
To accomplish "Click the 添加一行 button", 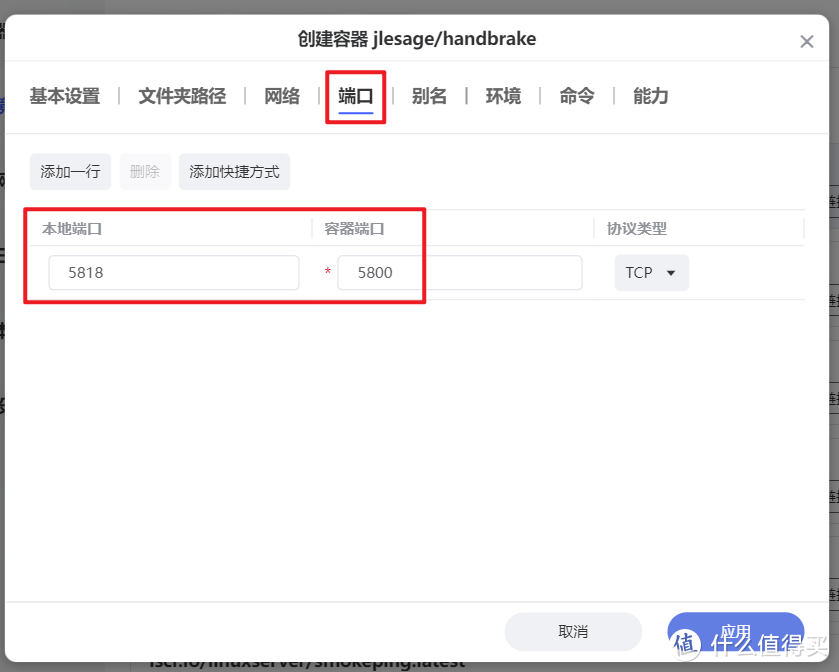I will (x=69, y=171).
